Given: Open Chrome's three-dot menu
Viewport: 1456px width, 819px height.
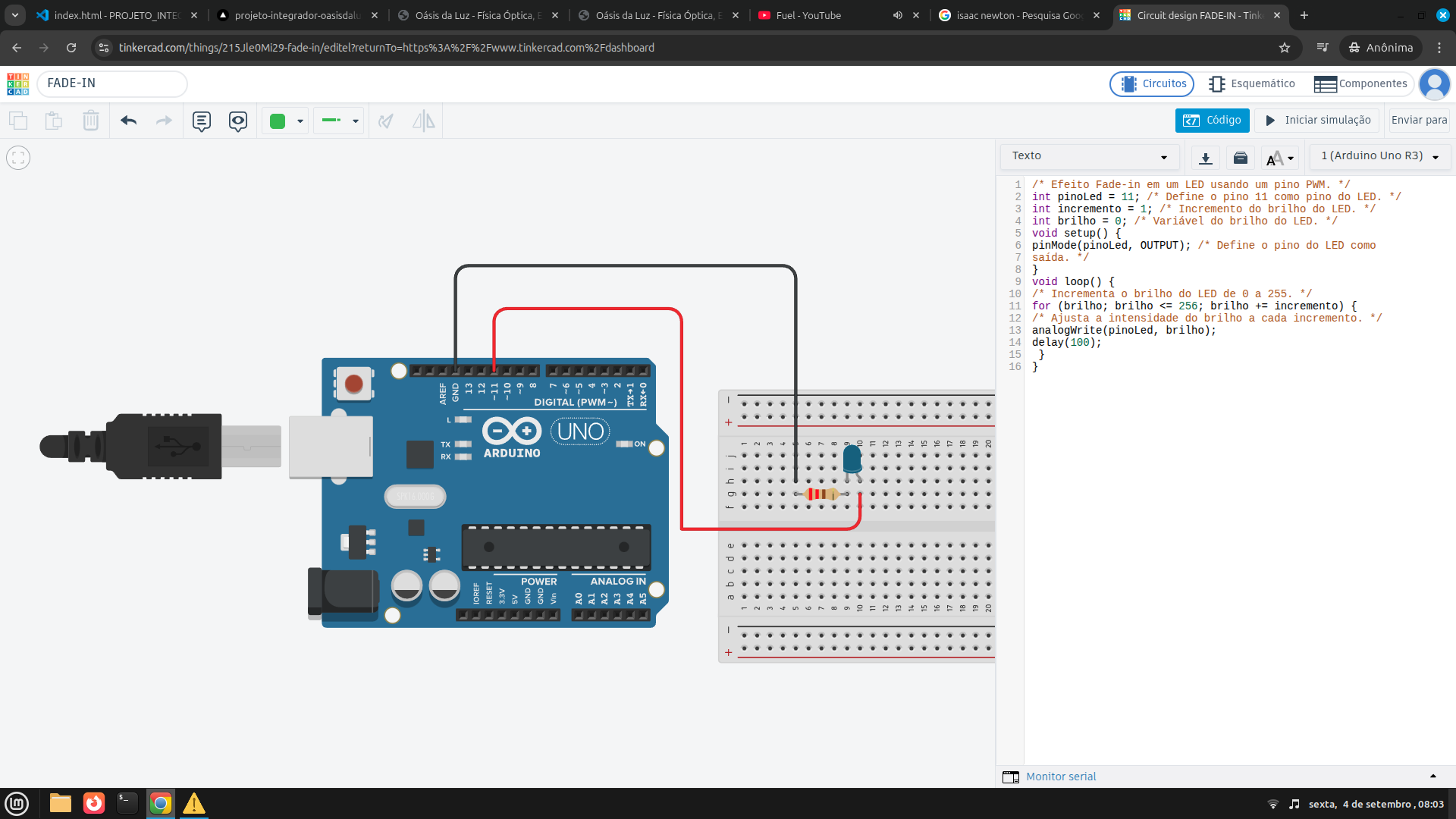Looking at the screenshot, I should point(1439,48).
